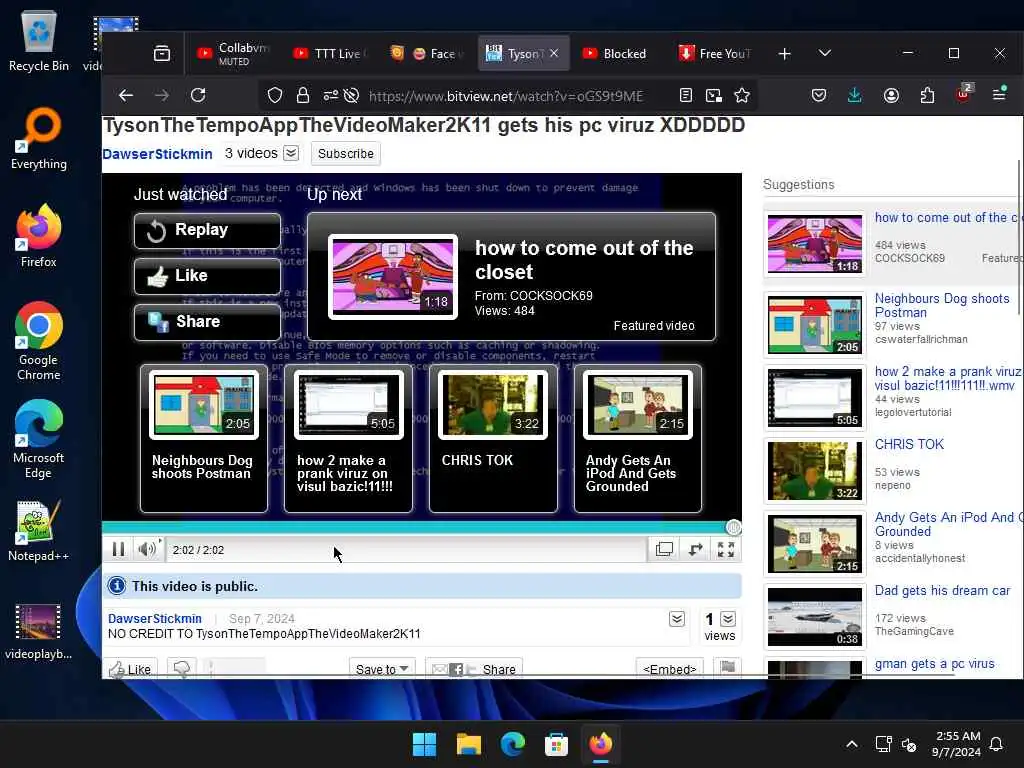
Task: Open how 2 make a prank viruz suggestion link
Action: click(x=948, y=378)
